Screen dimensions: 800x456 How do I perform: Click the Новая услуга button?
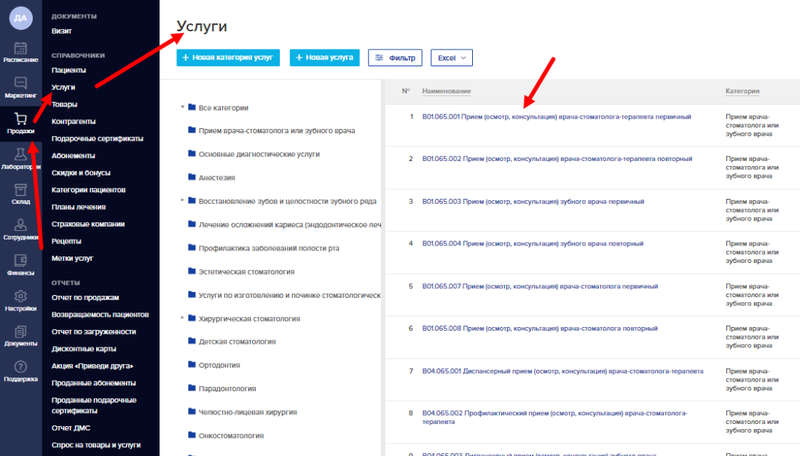[325, 58]
